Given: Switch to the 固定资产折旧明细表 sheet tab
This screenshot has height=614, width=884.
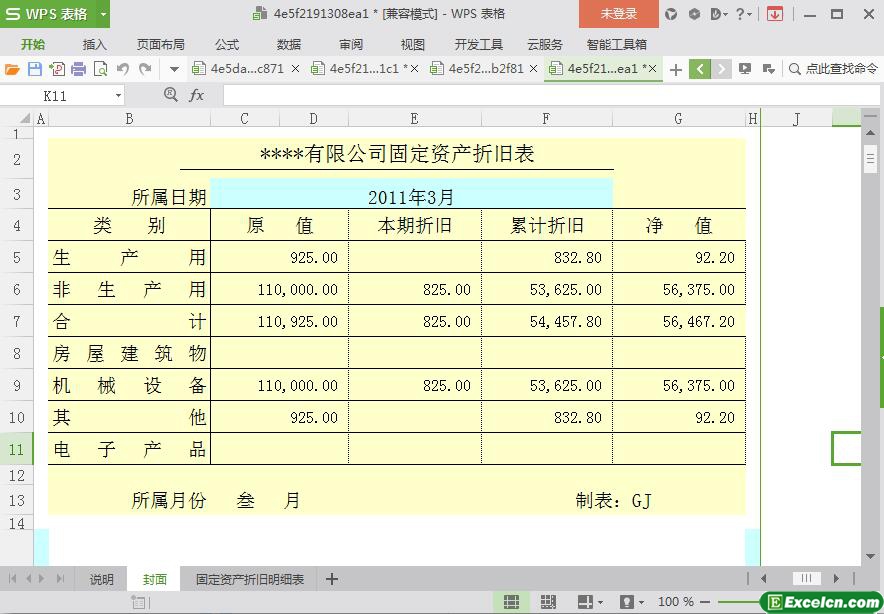Looking at the screenshot, I should [250, 579].
